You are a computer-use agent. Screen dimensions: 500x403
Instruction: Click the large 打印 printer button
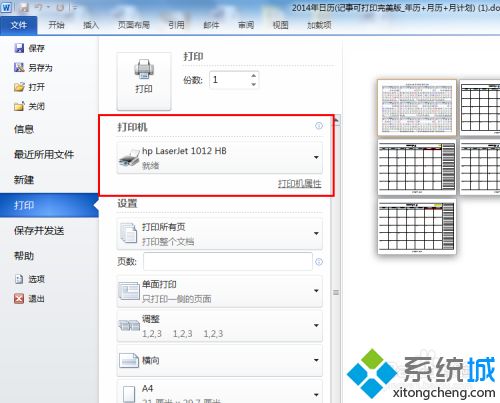144,81
